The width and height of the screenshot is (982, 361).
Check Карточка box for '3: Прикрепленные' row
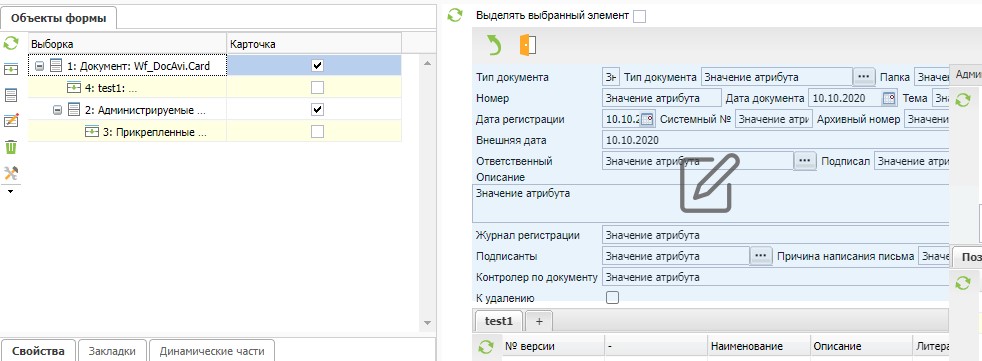(x=318, y=132)
